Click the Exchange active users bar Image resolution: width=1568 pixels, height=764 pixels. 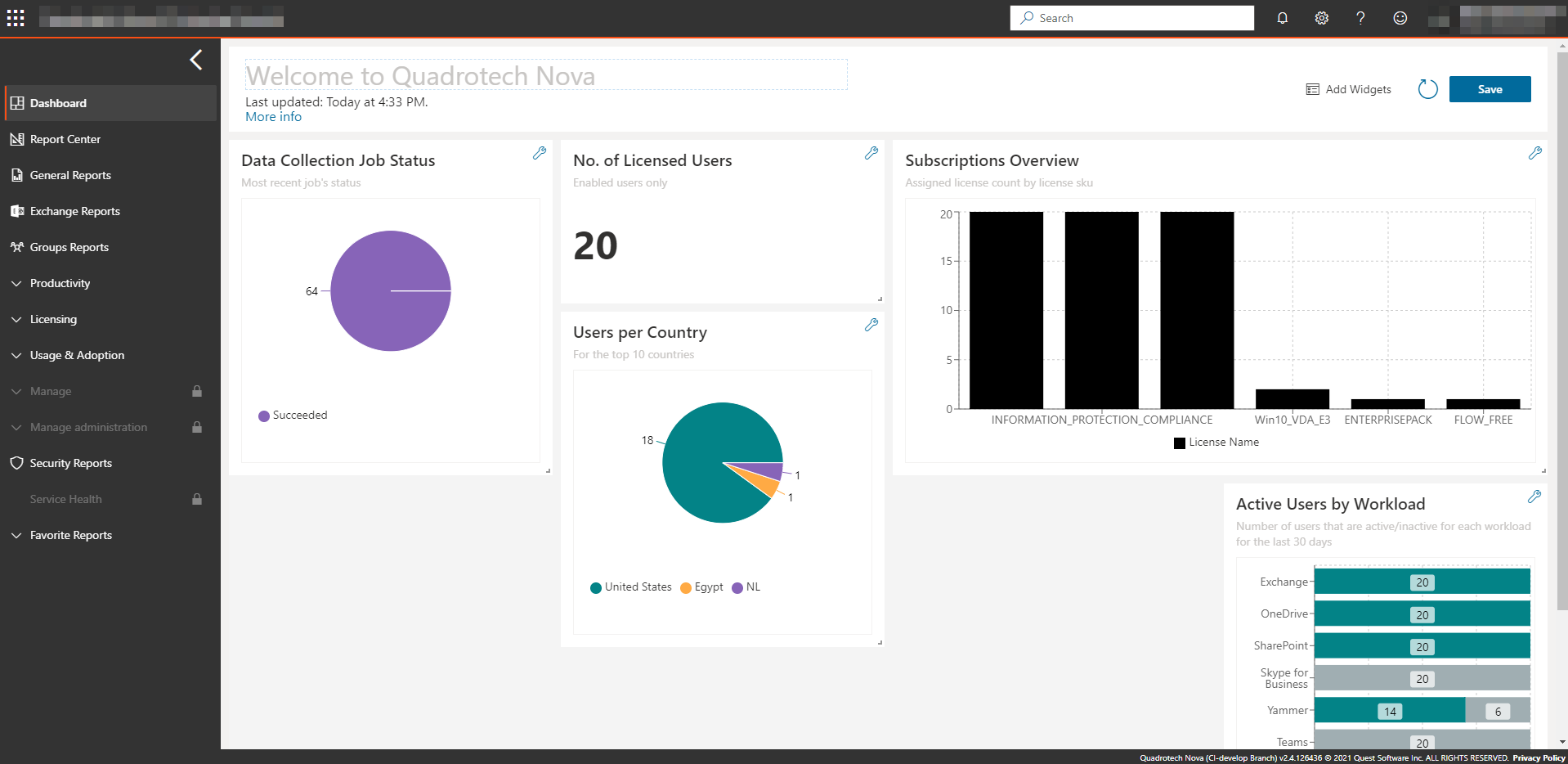tap(1422, 582)
